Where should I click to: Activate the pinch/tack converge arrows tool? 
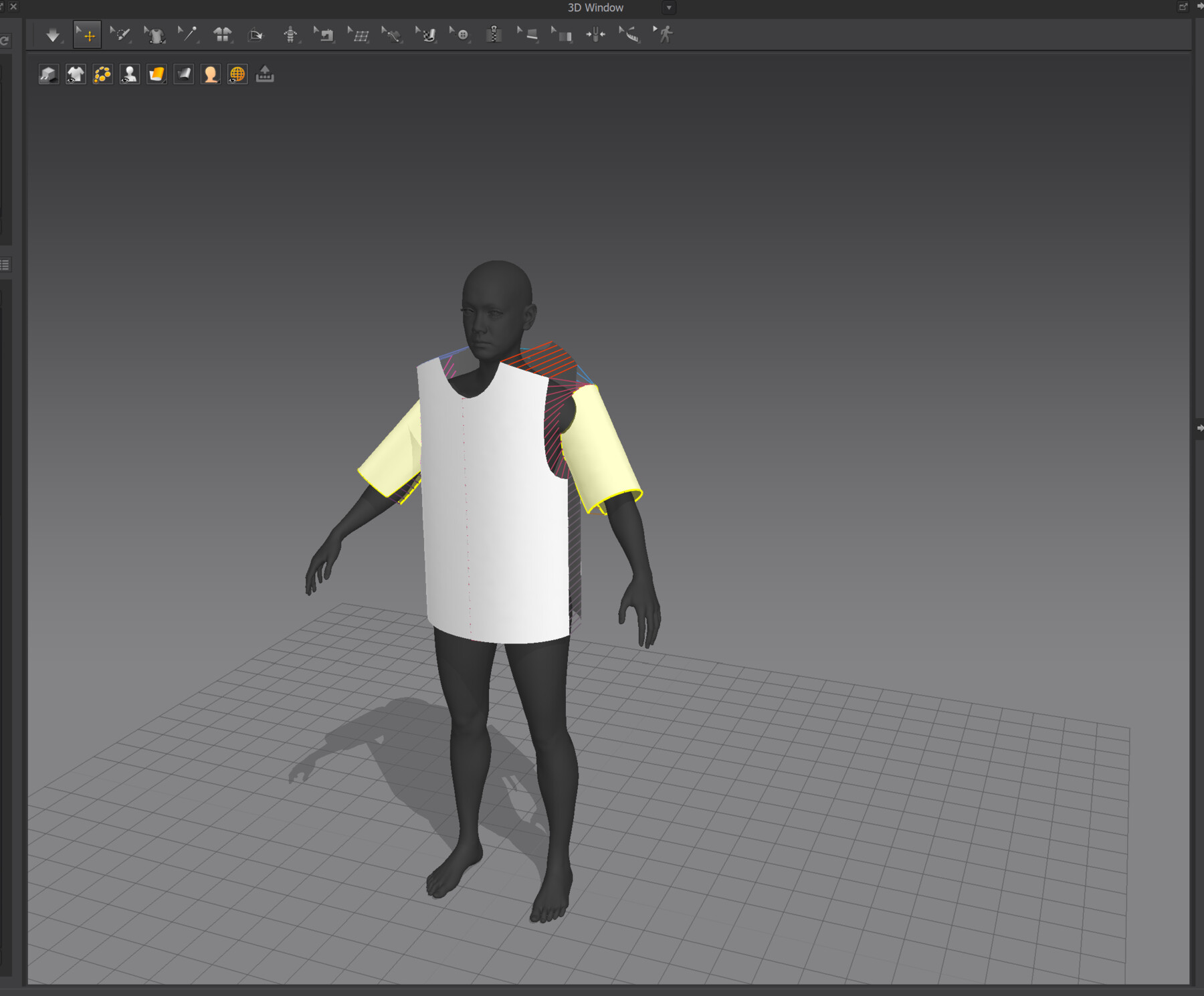(595, 35)
